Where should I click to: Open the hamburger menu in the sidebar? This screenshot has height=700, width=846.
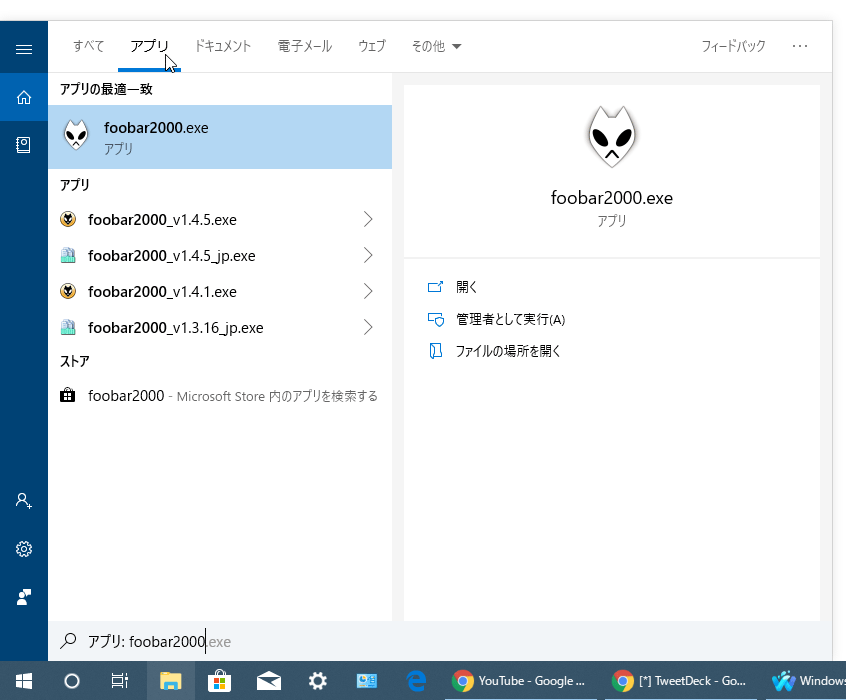pos(24,50)
